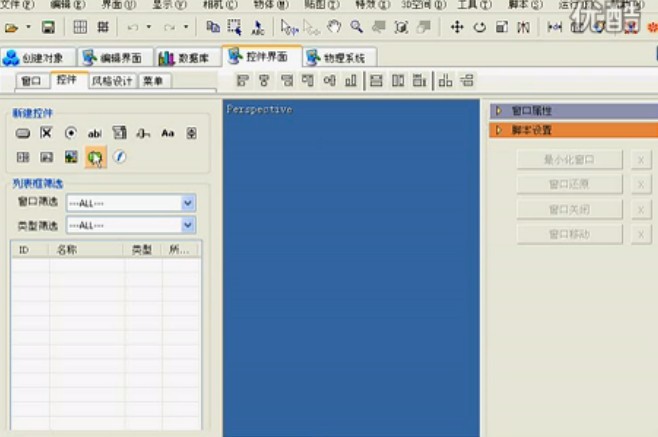
Task: Click the two side-by-side rectangles layout icon
Action: [398, 80]
